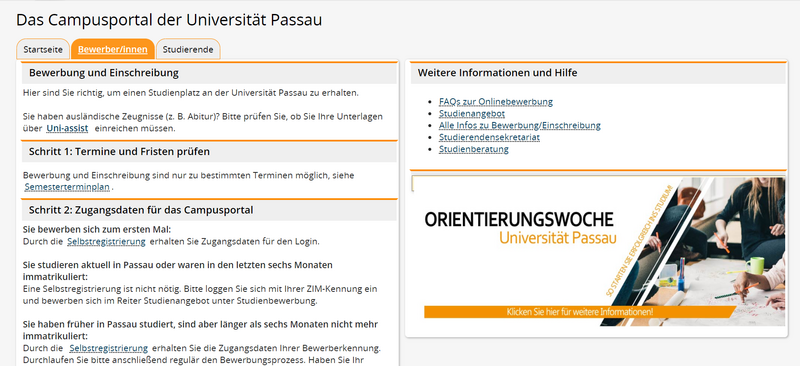Open Selbstregistrierung link for former Passau students
This screenshot has height=366, width=800.
[108, 348]
